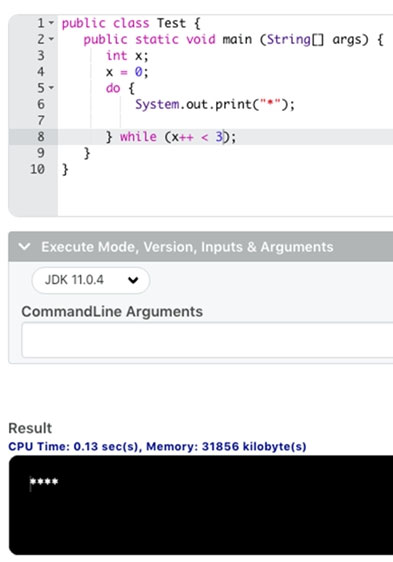Click the asterisks output in the console
Image resolution: width=393 pixels, height=562 pixels.
pyautogui.click(x=44, y=482)
